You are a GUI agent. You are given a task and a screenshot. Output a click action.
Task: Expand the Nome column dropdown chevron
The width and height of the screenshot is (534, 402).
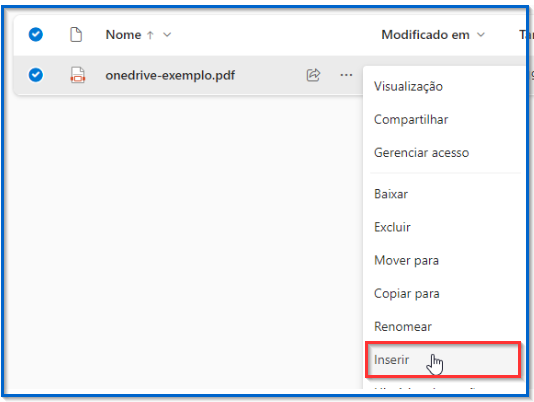(167, 35)
